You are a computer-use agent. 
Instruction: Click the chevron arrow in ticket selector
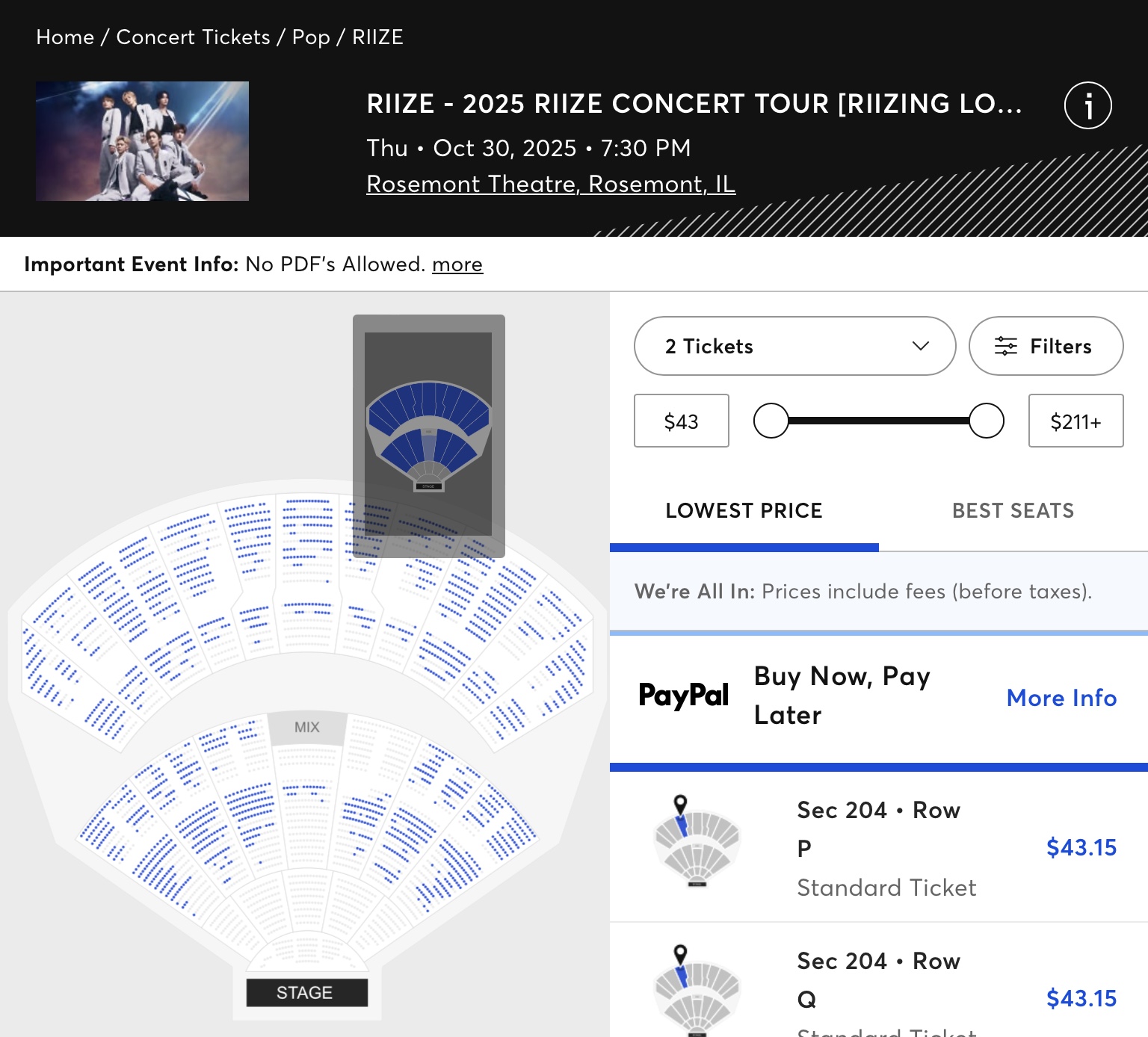tap(921, 346)
